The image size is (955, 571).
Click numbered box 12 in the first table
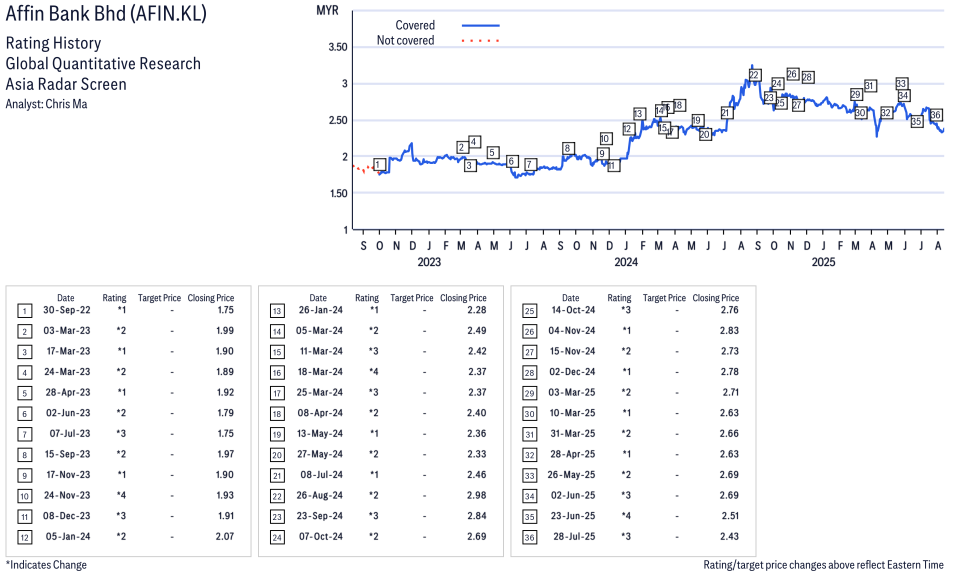pyautogui.click(x=24, y=538)
